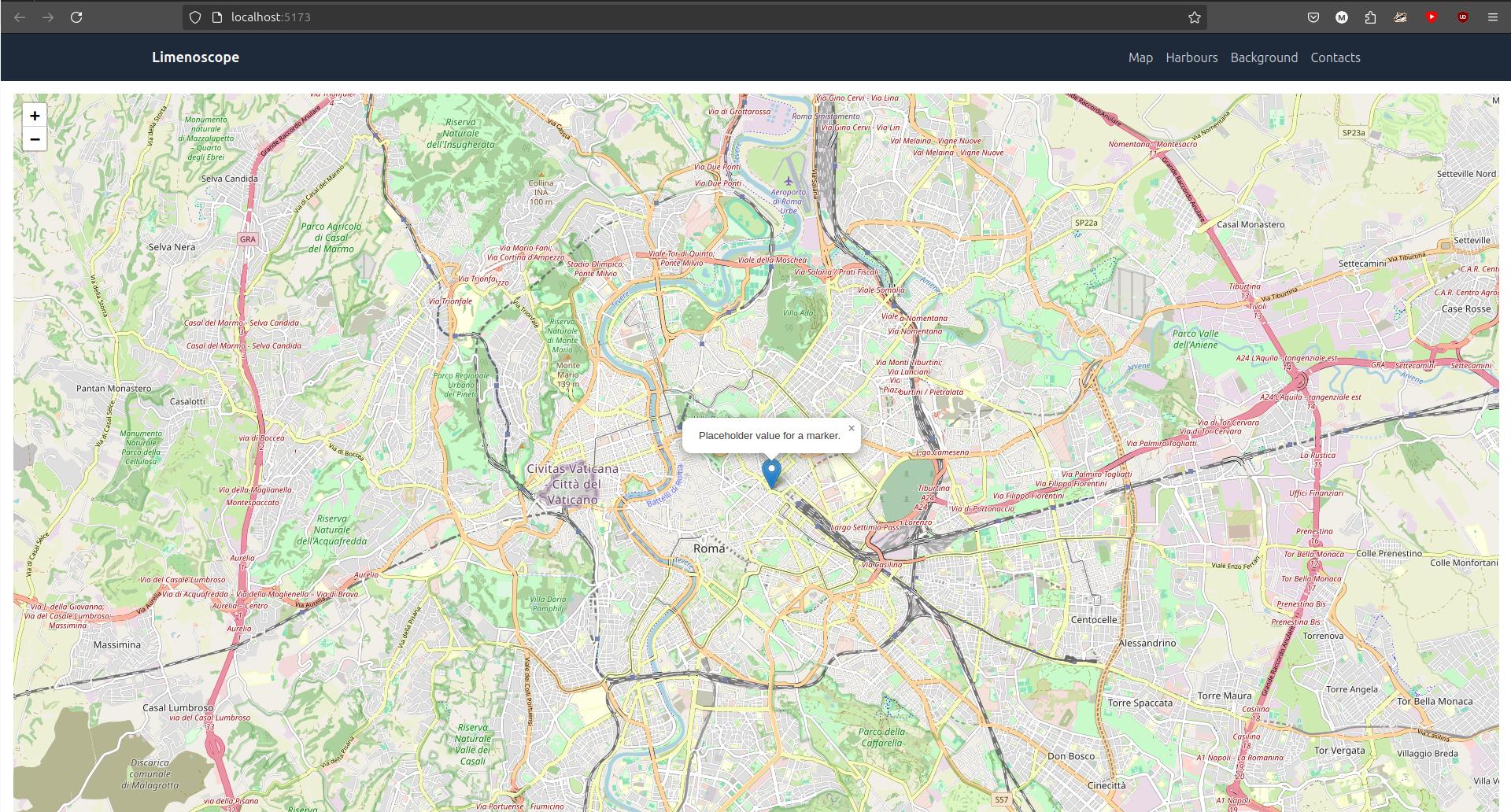Go to the Harbours page
This screenshot has width=1511, height=812.
click(x=1191, y=57)
